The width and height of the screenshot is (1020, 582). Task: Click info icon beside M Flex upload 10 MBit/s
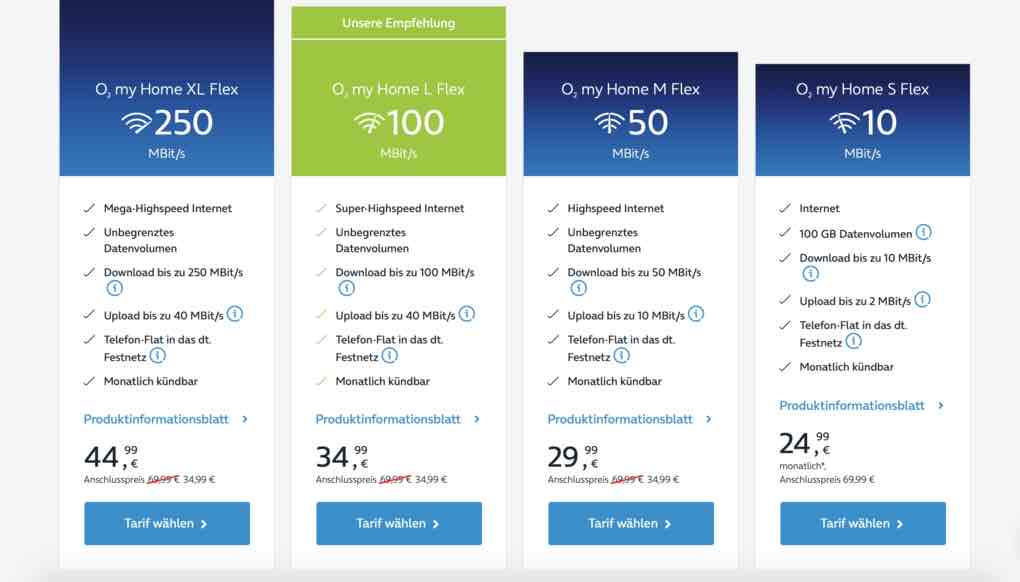point(696,314)
